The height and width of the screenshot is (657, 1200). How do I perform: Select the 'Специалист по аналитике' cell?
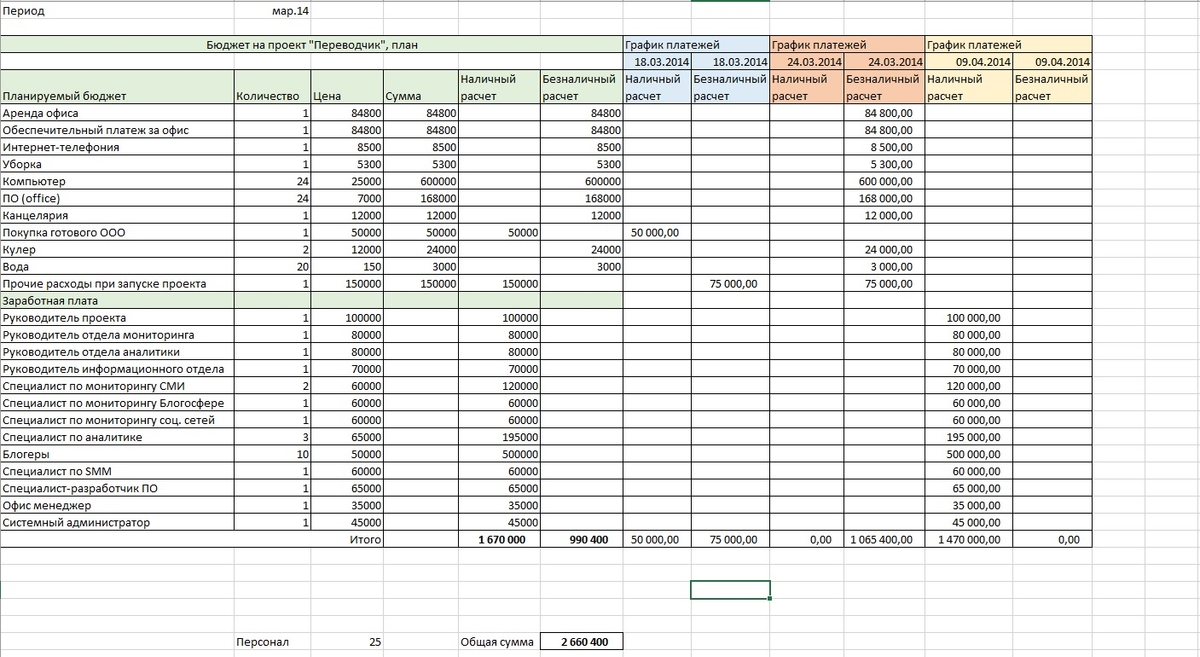tap(117, 437)
